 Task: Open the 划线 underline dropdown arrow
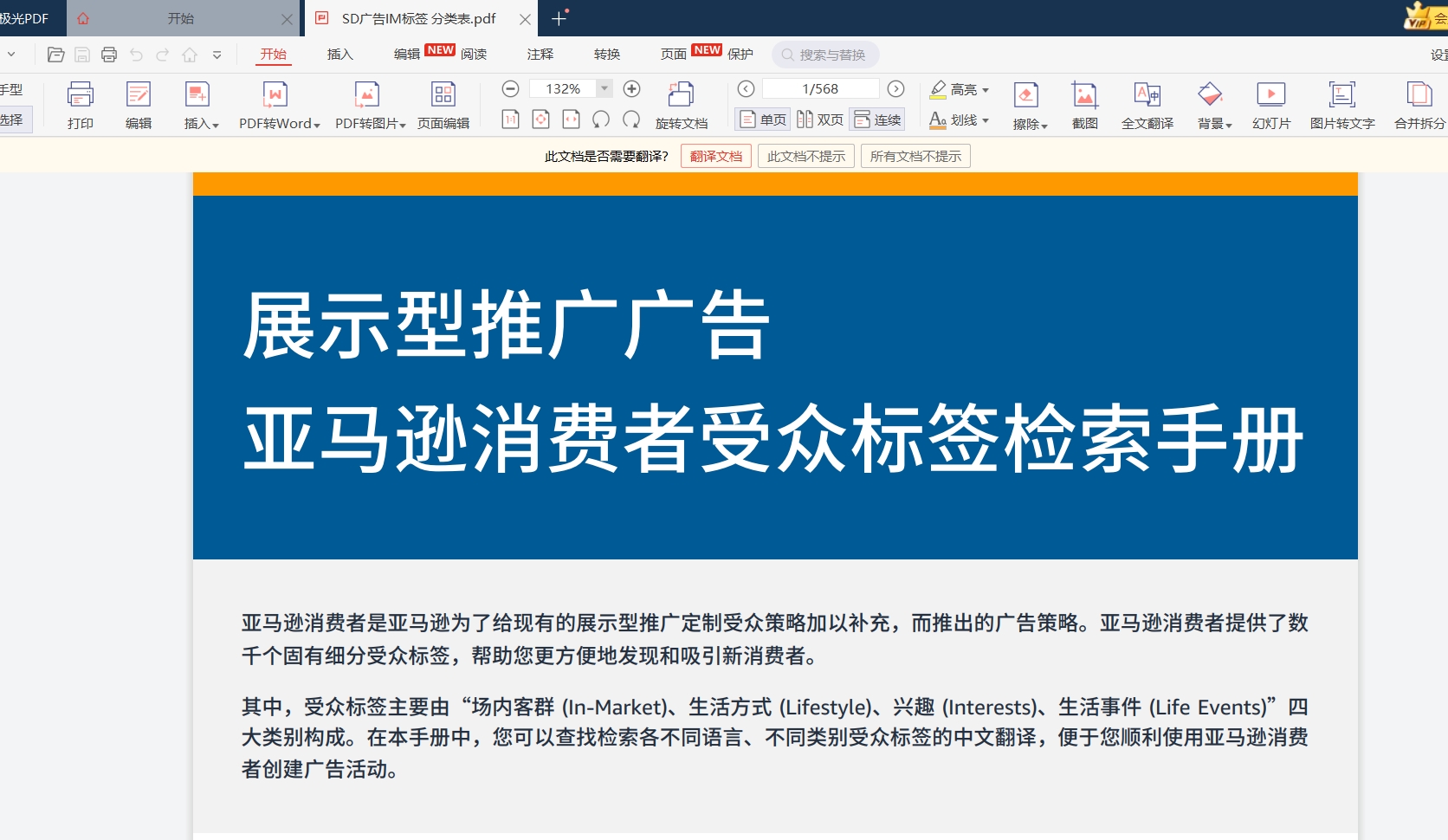click(986, 121)
